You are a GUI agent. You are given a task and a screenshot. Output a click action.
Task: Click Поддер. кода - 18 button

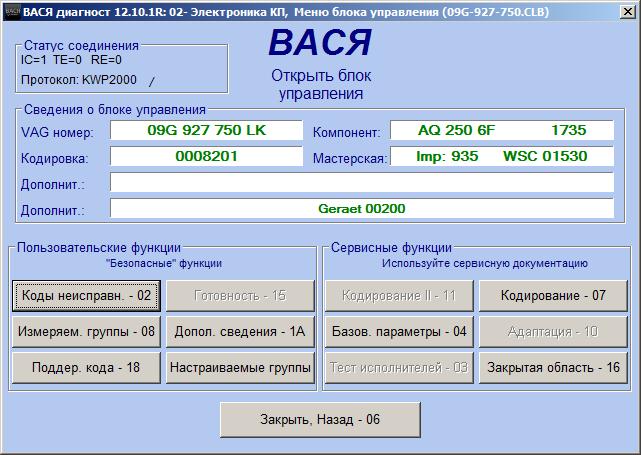(86, 368)
